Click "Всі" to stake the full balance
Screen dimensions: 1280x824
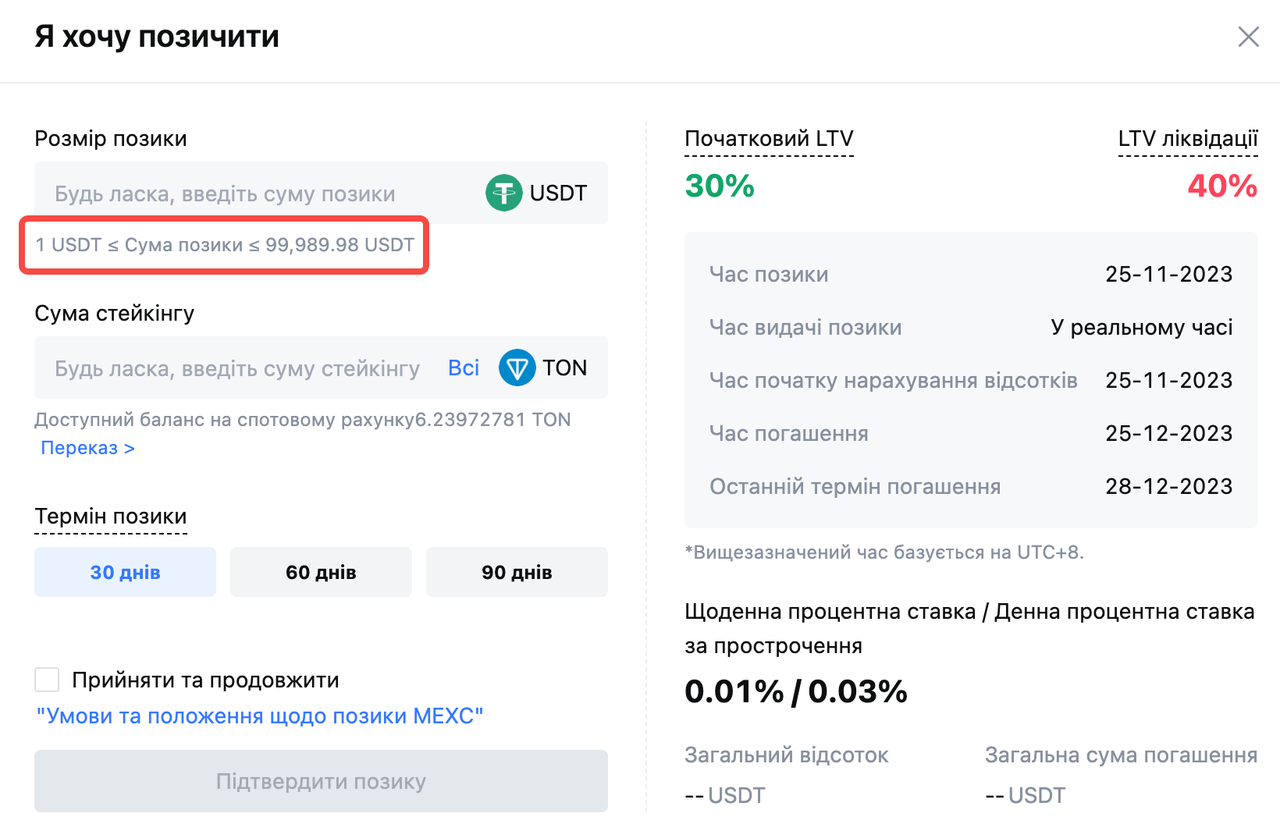pos(463,368)
